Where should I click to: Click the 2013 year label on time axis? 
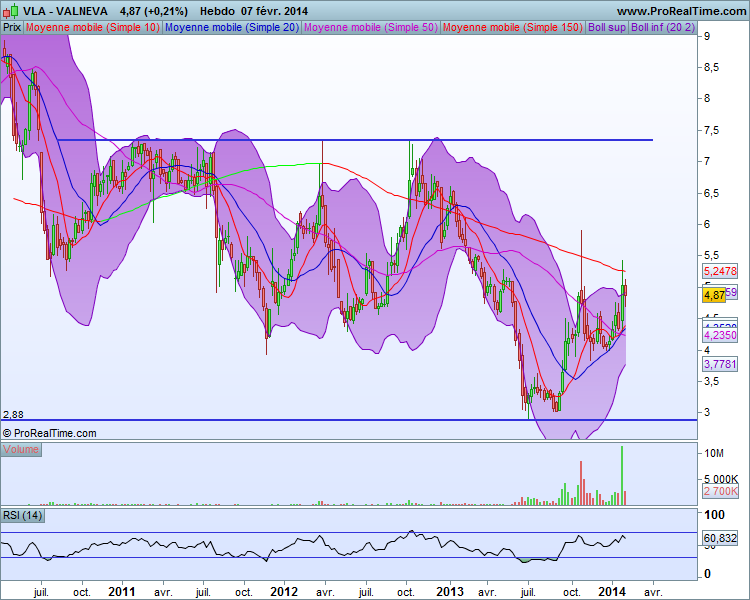tap(450, 592)
